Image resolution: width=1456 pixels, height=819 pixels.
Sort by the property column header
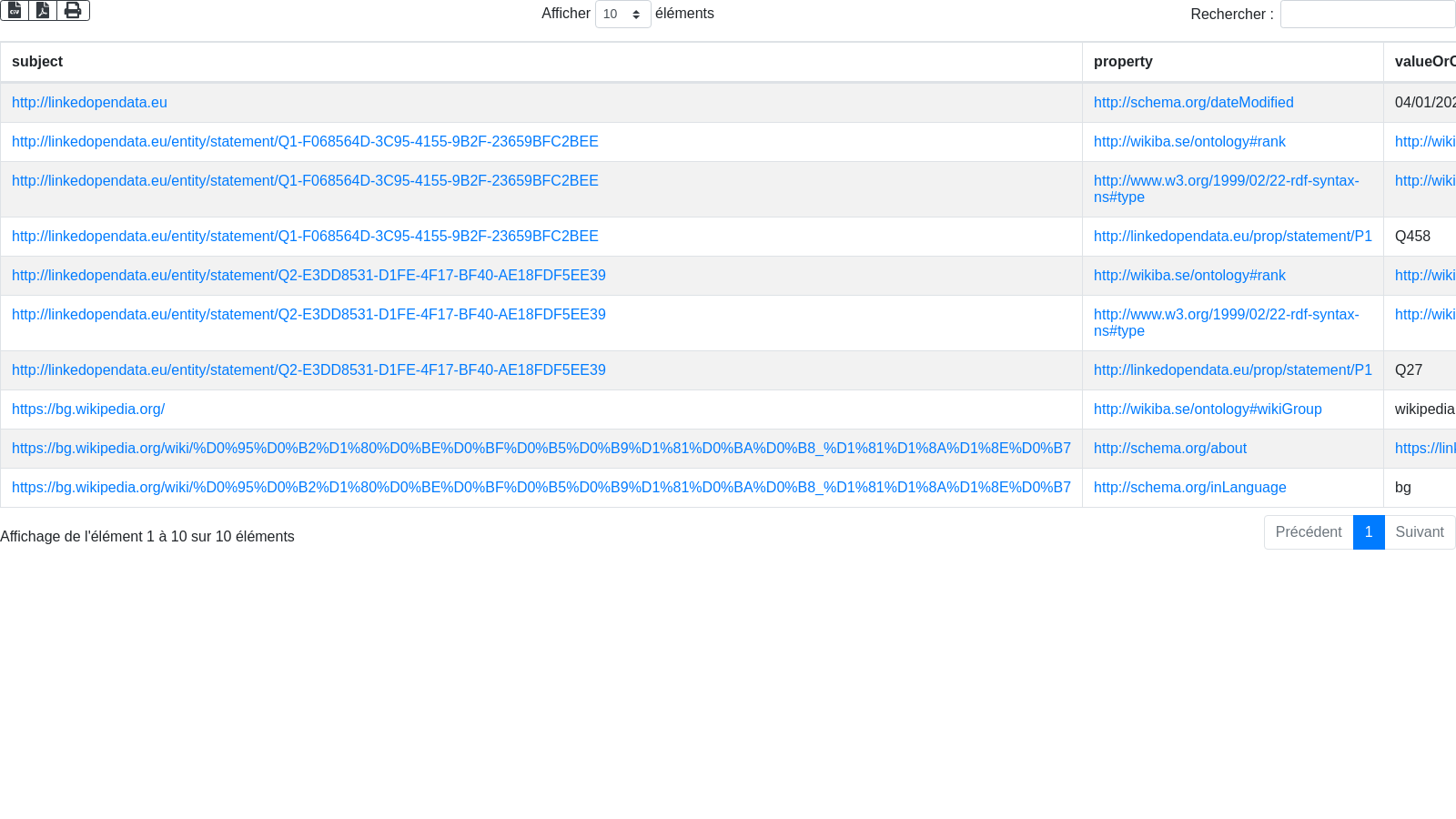(1123, 62)
